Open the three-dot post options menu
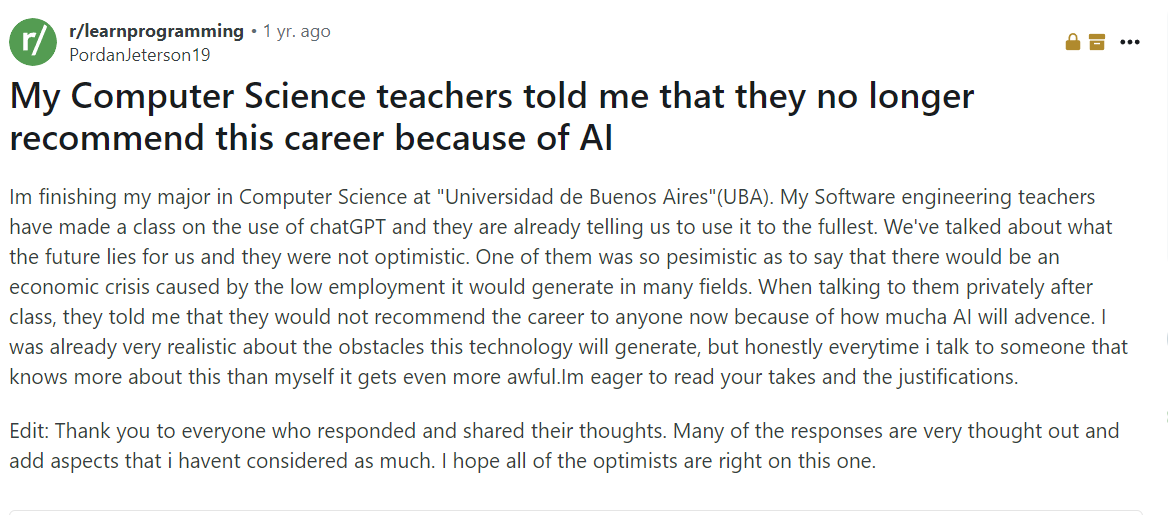 1130,42
